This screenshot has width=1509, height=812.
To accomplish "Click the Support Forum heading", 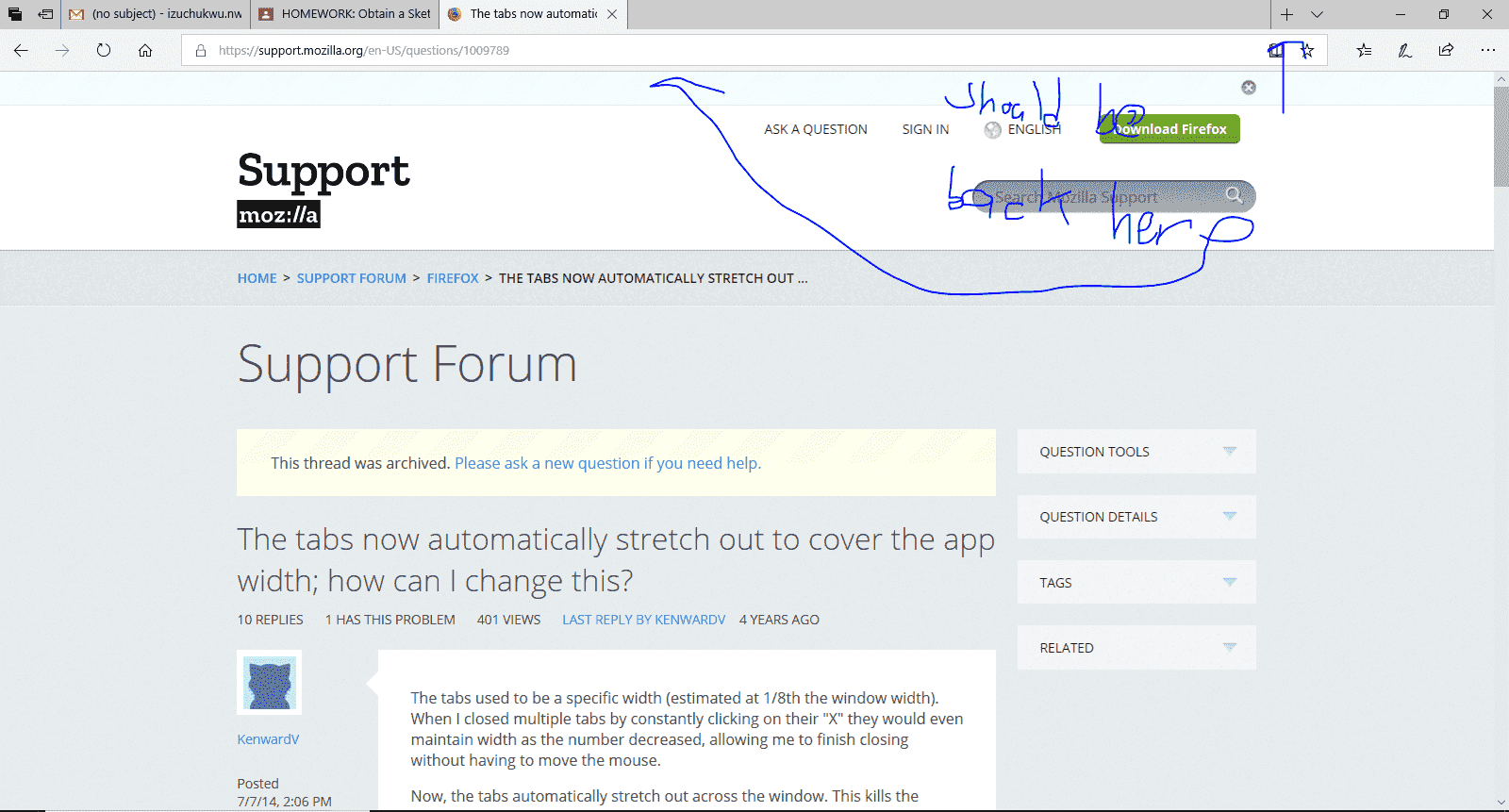I will [406, 364].
